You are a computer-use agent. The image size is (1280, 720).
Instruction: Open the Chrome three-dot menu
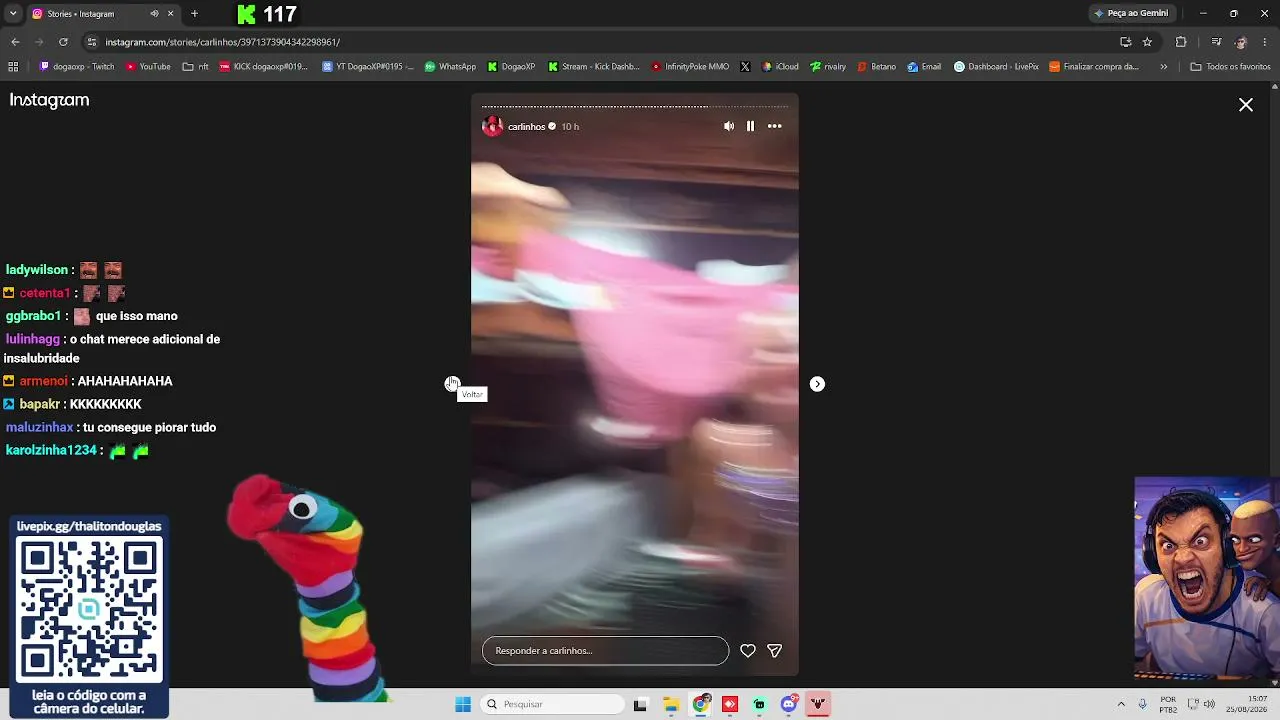point(1265,42)
